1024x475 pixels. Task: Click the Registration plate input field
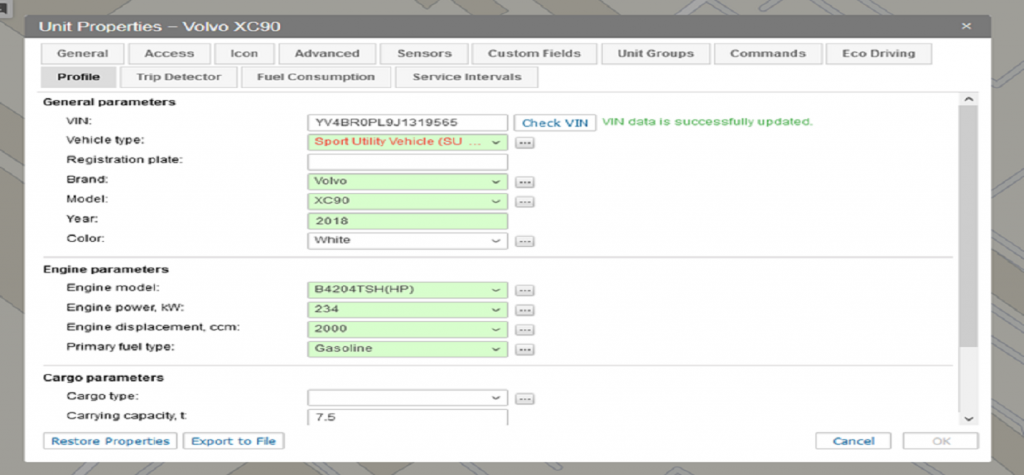click(x=408, y=162)
